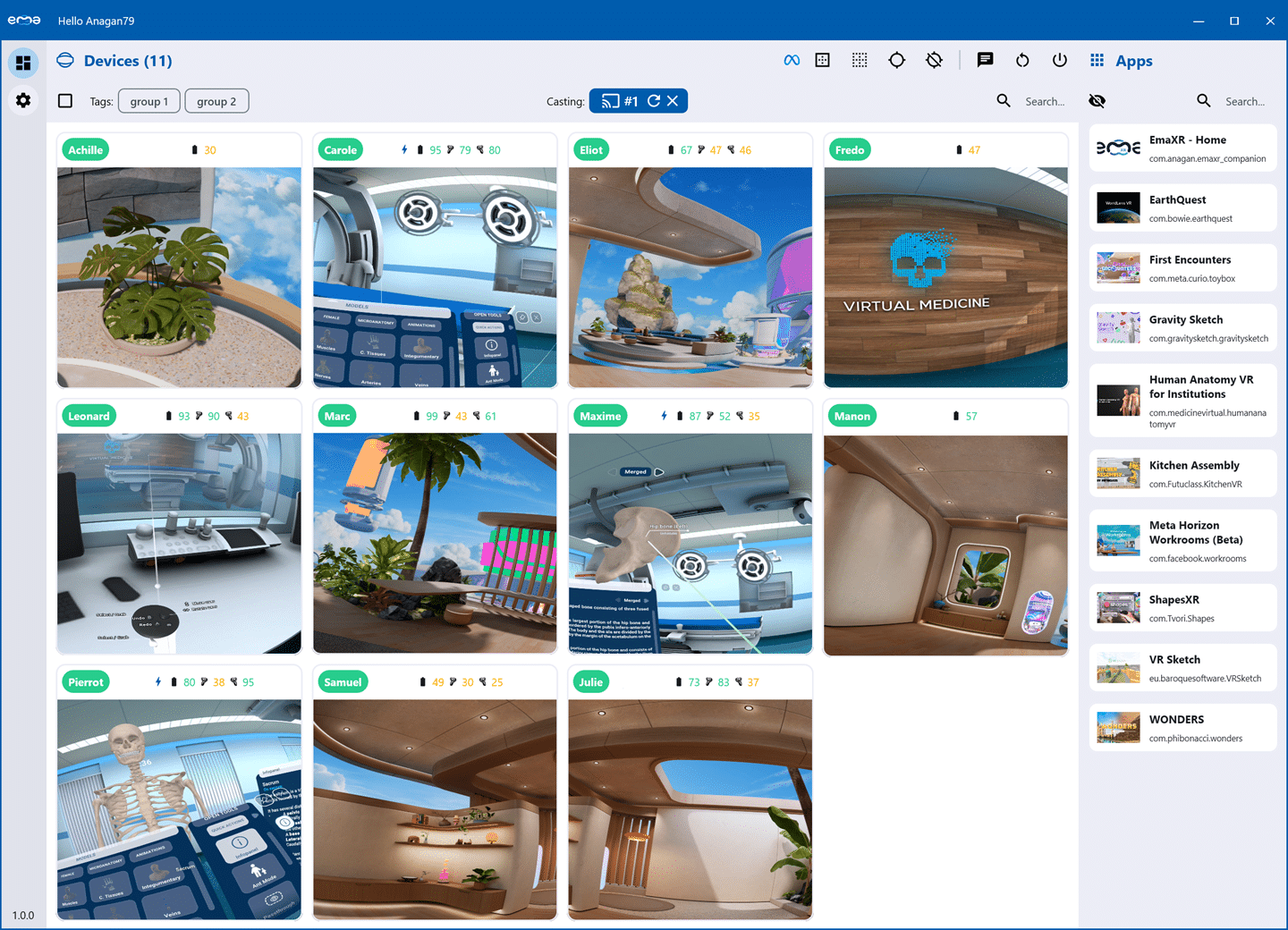1288x930 pixels.
Task: Open the dashboard grid icon in sidebar
Action: tap(23, 63)
